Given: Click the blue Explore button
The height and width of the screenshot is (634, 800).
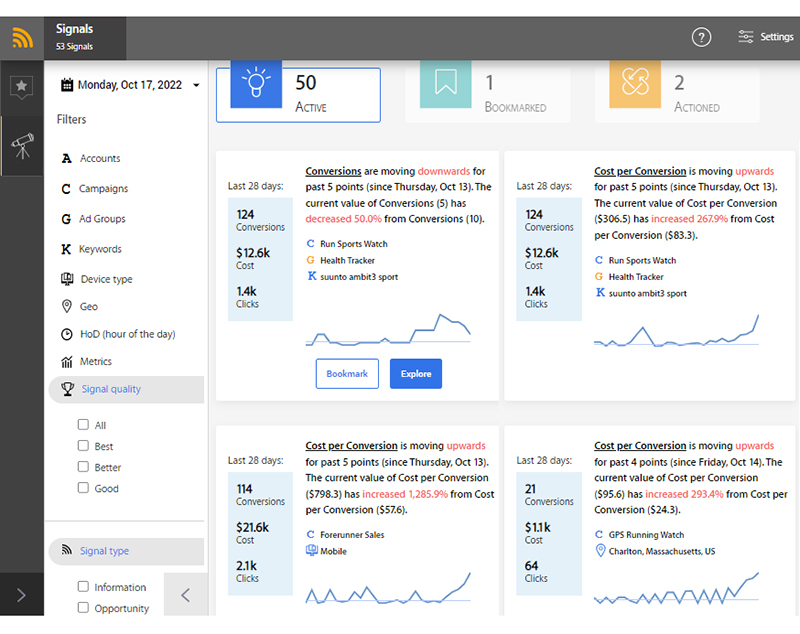Looking at the screenshot, I should tap(415, 374).
